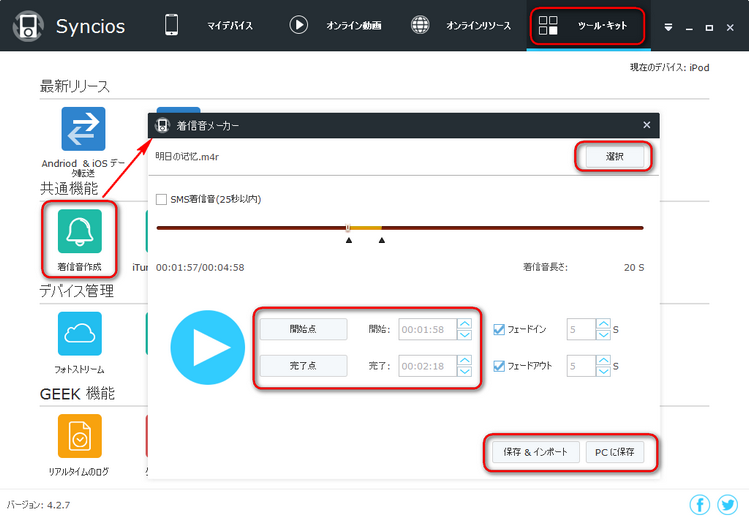Close the 着信音メーカー dialog

pos(647,125)
